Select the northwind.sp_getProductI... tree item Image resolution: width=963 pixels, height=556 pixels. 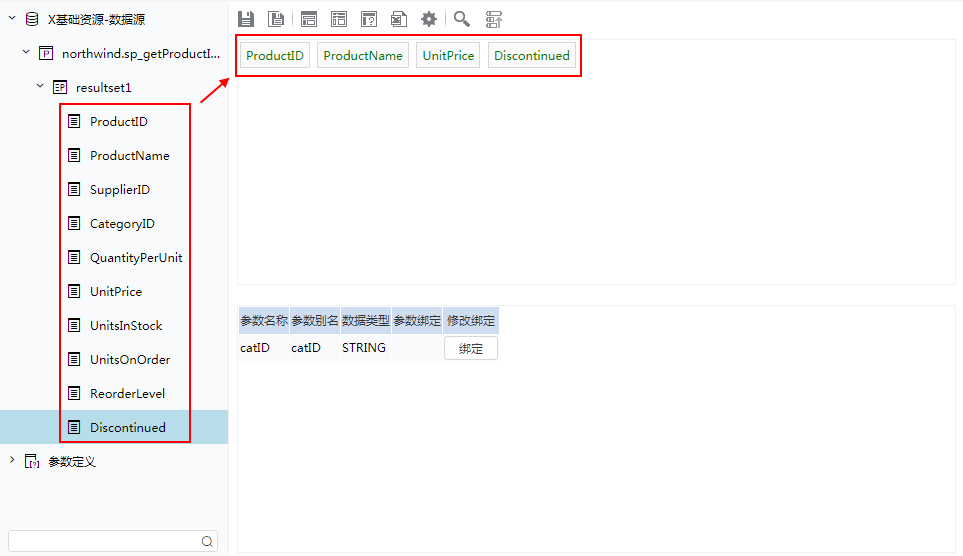pos(141,53)
